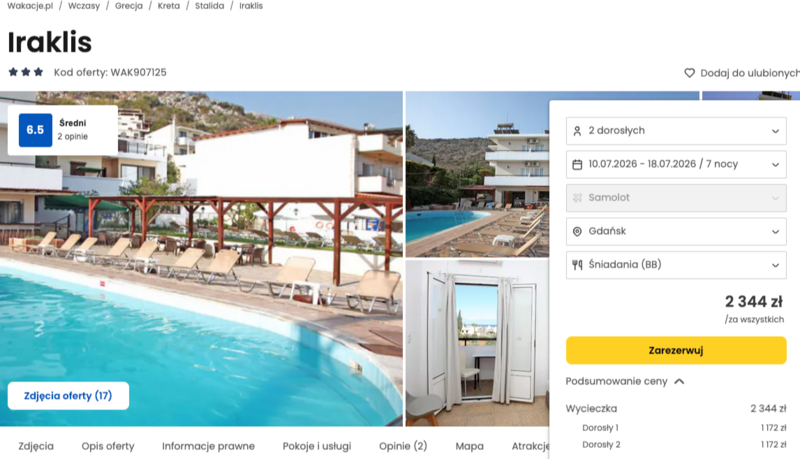This screenshot has width=800, height=459.
Task: Open the 2 dorosłych travelers dropdown
Action: [676, 131]
